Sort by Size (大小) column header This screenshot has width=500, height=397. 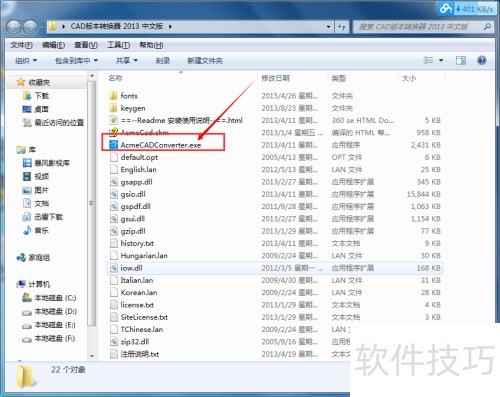[409, 78]
